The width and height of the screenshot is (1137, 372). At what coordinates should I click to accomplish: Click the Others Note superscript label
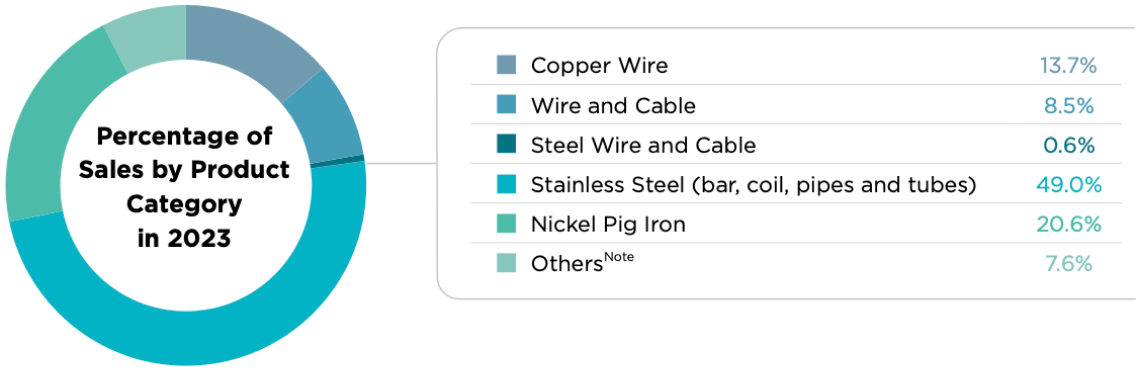[619, 257]
